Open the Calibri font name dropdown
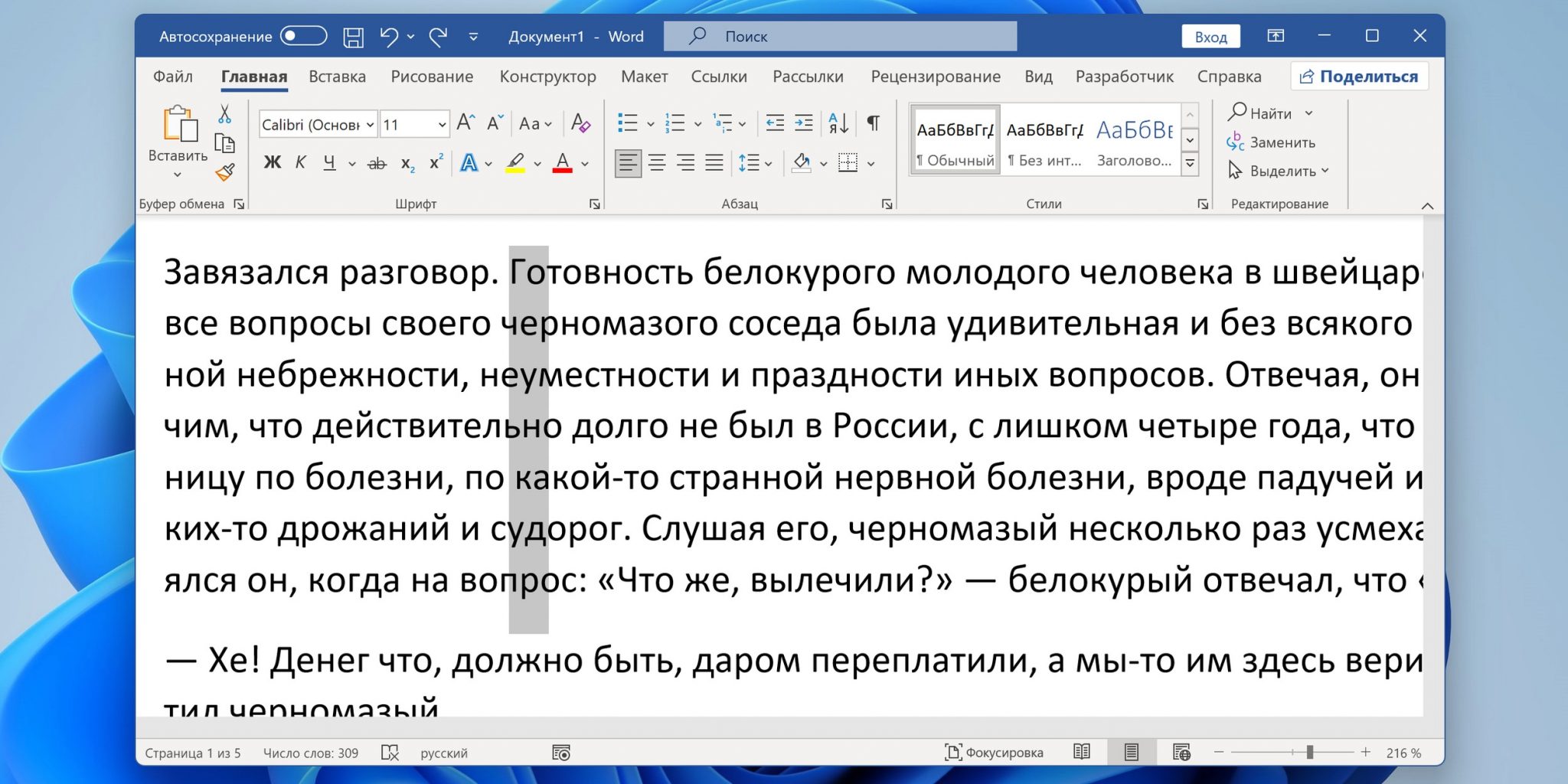Viewport: 1568px width, 784px height. (x=370, y=124)
